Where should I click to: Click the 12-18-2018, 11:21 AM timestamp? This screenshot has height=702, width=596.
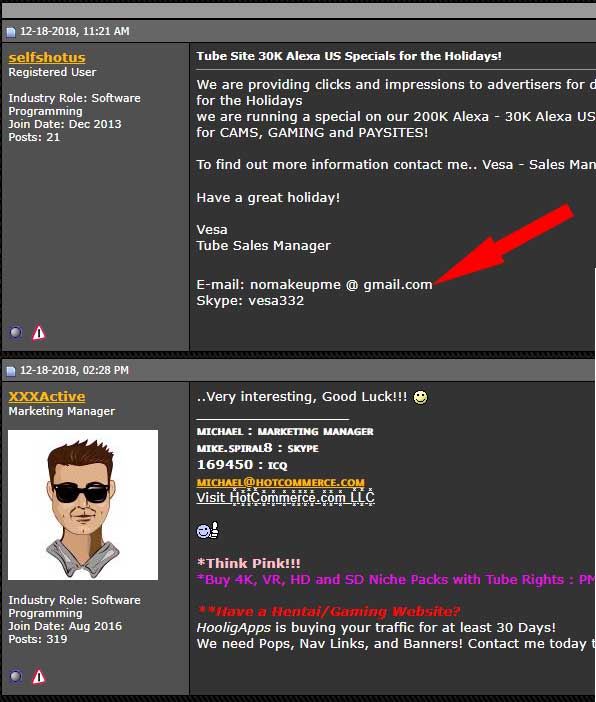coord(75,31)
